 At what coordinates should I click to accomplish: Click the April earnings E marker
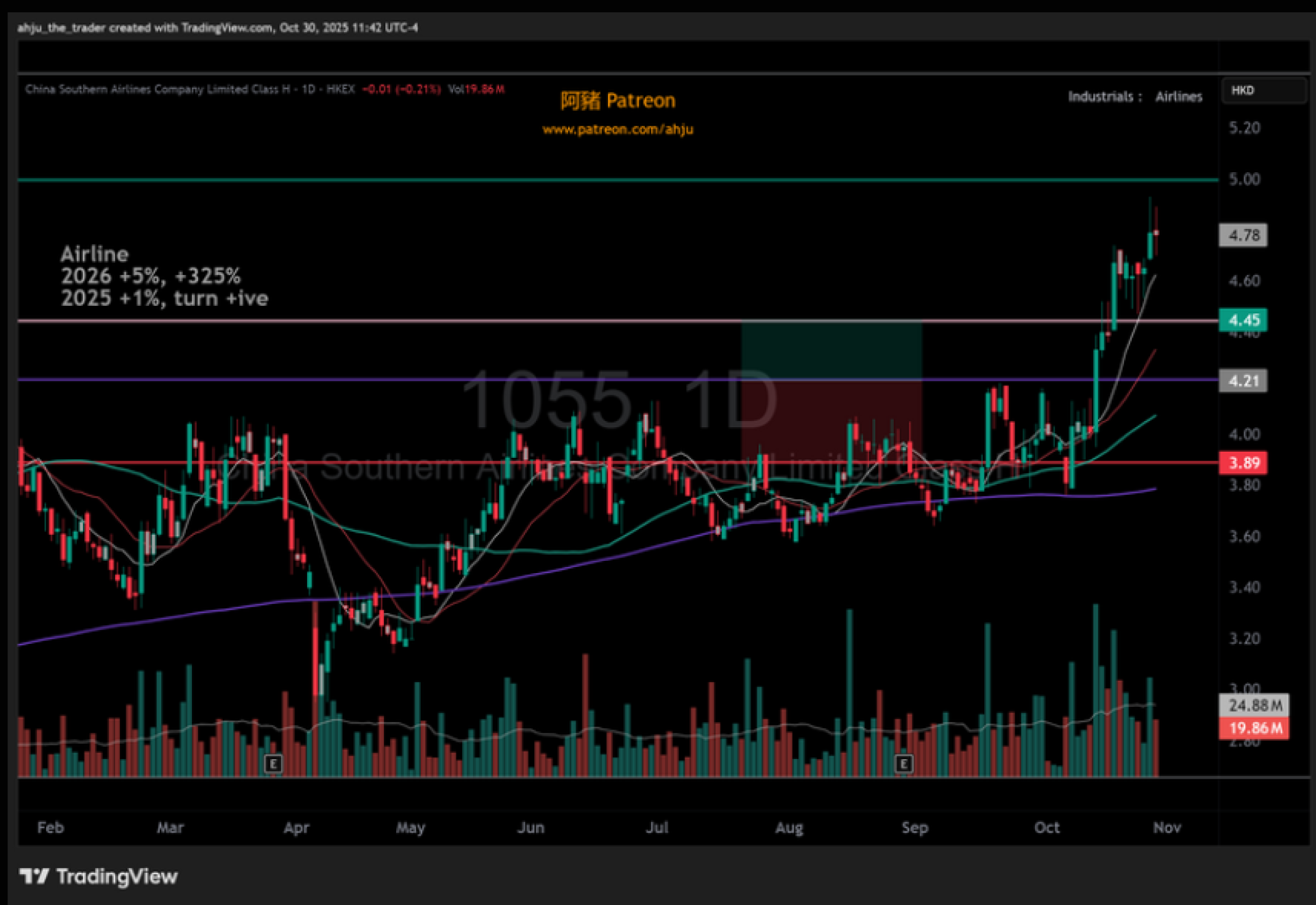273,763
